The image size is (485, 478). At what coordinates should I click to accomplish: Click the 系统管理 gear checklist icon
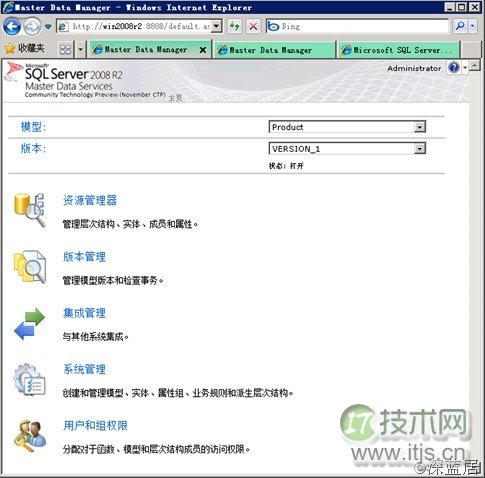29,380
